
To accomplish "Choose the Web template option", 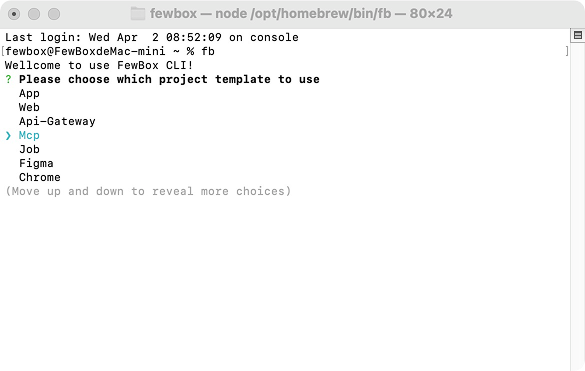I will pyautogui.click(x=29, y=107).
